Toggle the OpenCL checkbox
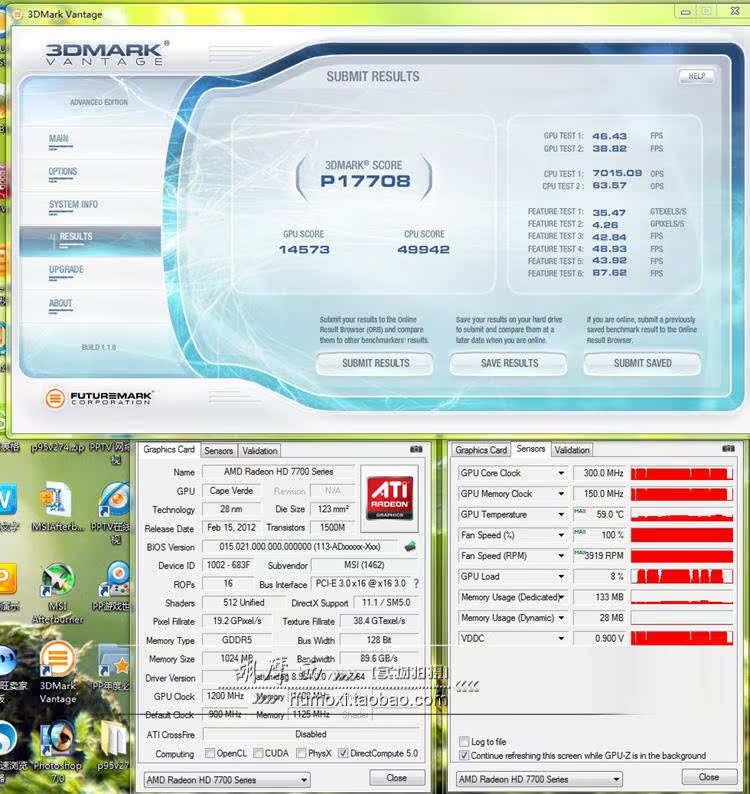 [209, 753]
